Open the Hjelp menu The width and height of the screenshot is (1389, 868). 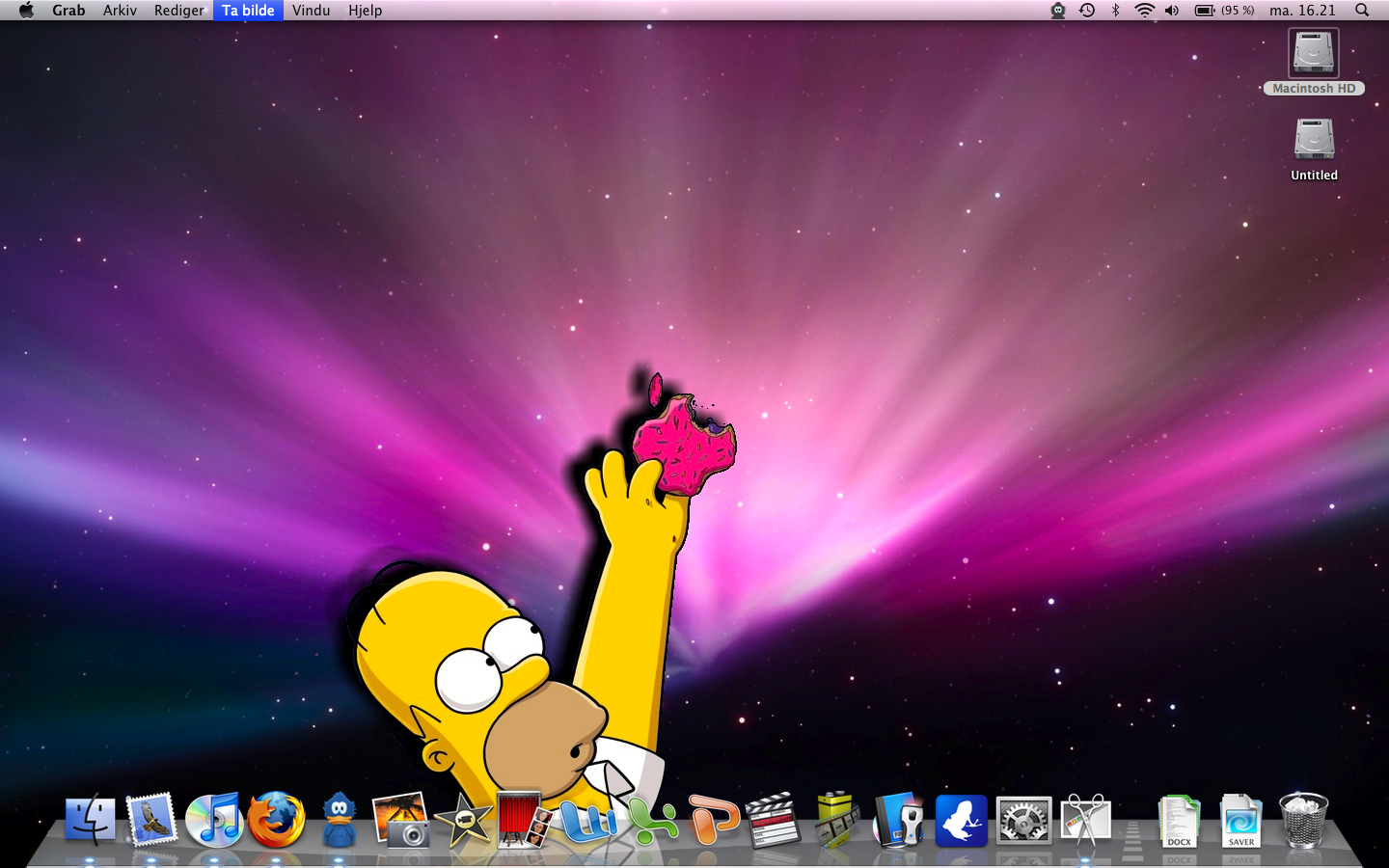click(x=366, y=11)
